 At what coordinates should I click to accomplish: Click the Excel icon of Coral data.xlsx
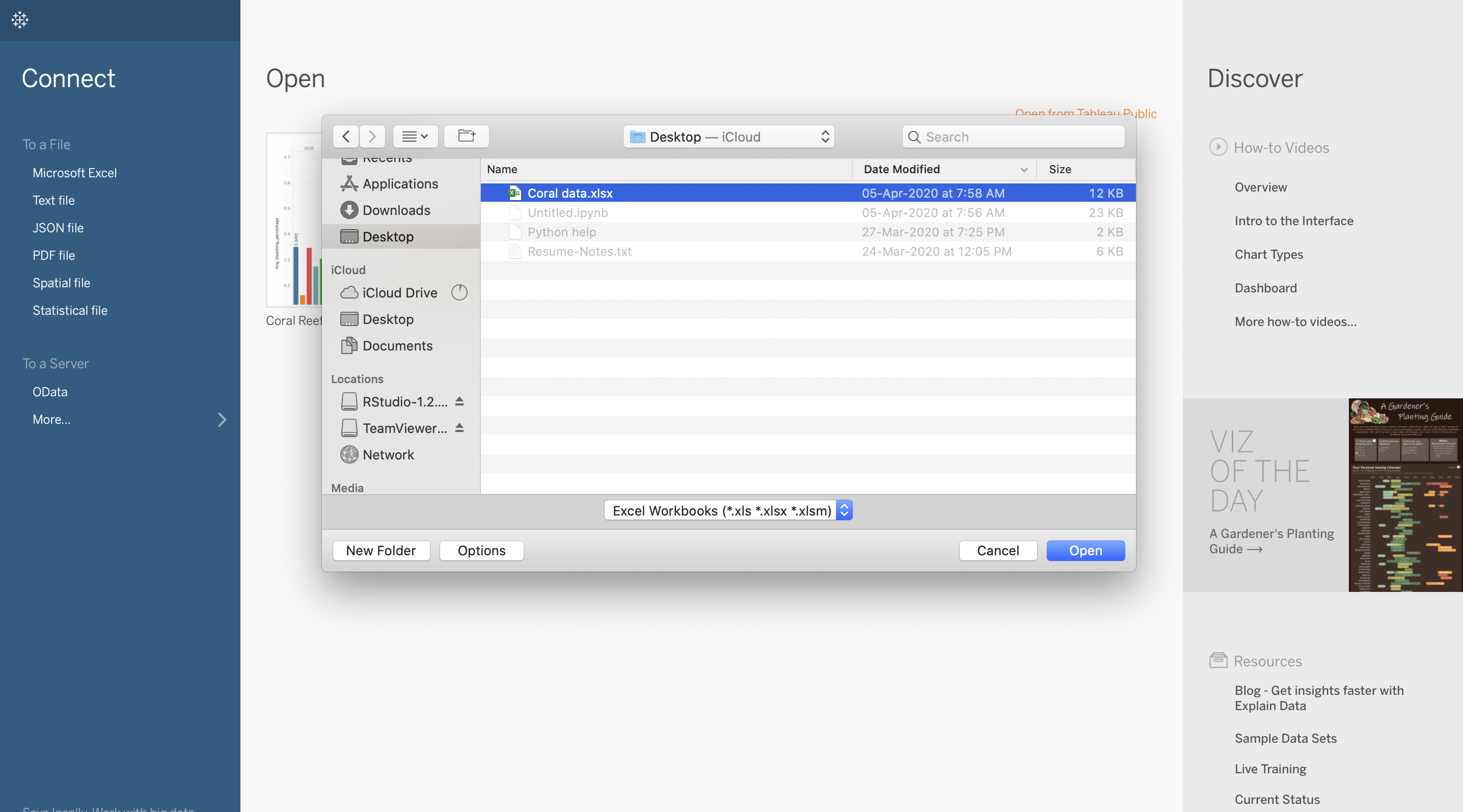[514, 193]
